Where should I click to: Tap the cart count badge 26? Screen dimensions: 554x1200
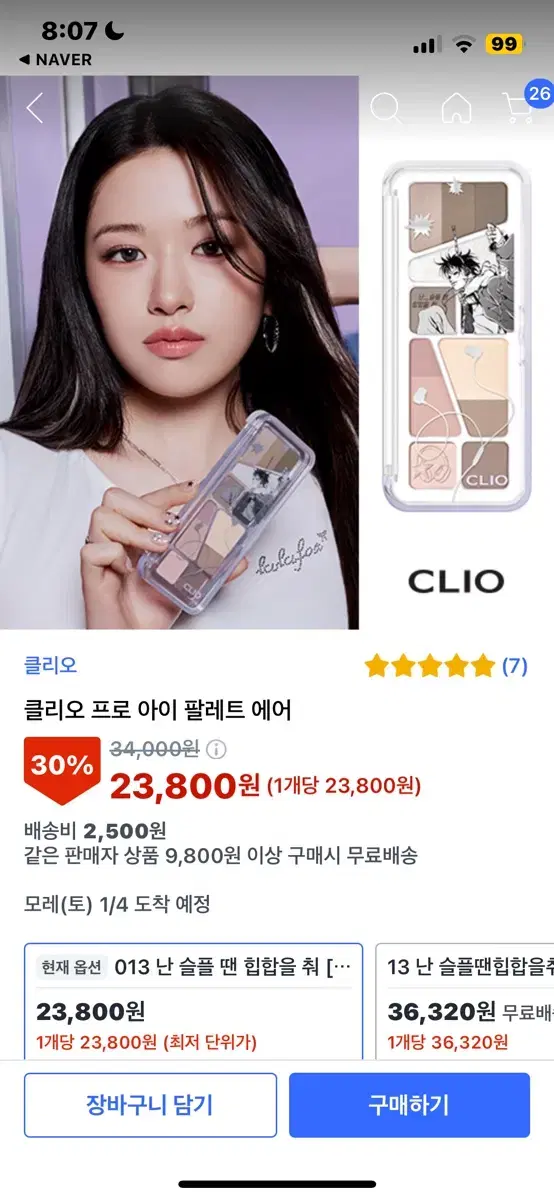coord(539,95)
